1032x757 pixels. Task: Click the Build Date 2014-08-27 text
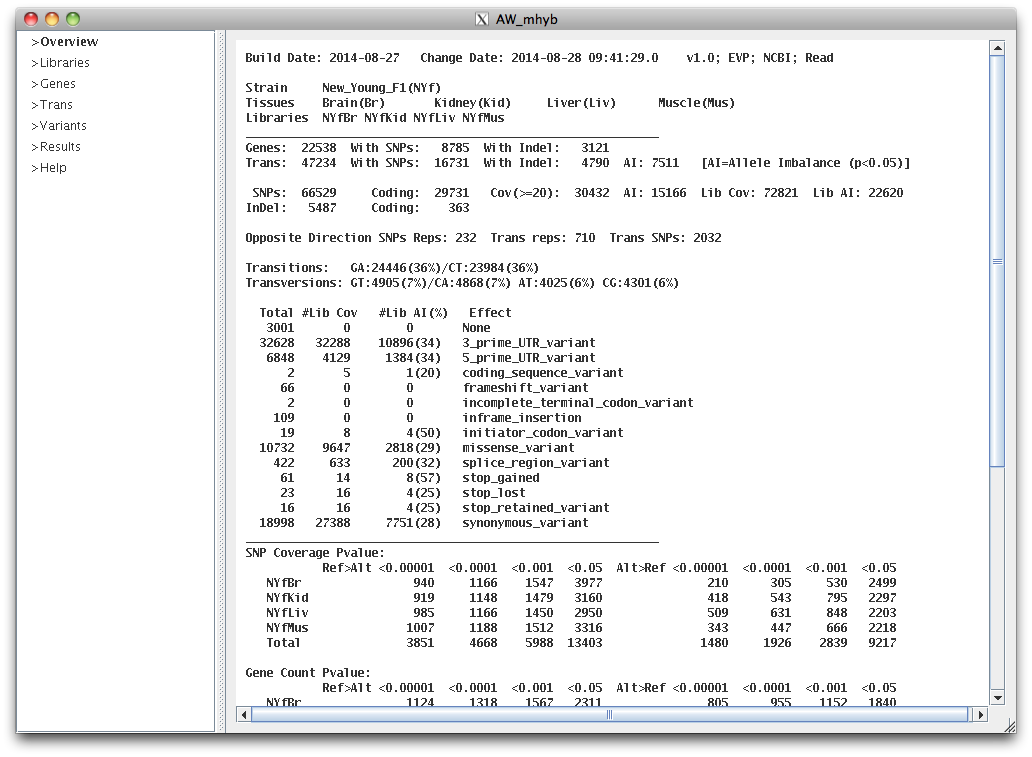click(322, 58)
